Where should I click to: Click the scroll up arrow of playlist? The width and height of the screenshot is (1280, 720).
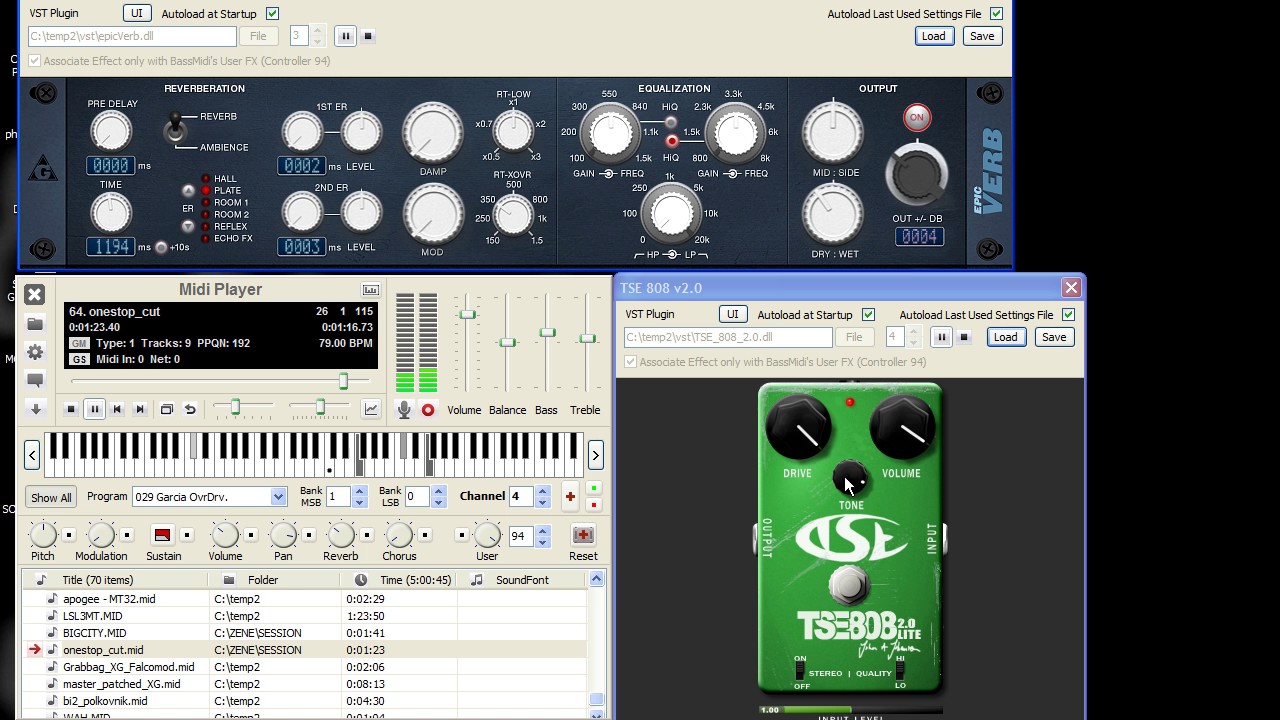(597, 579)
